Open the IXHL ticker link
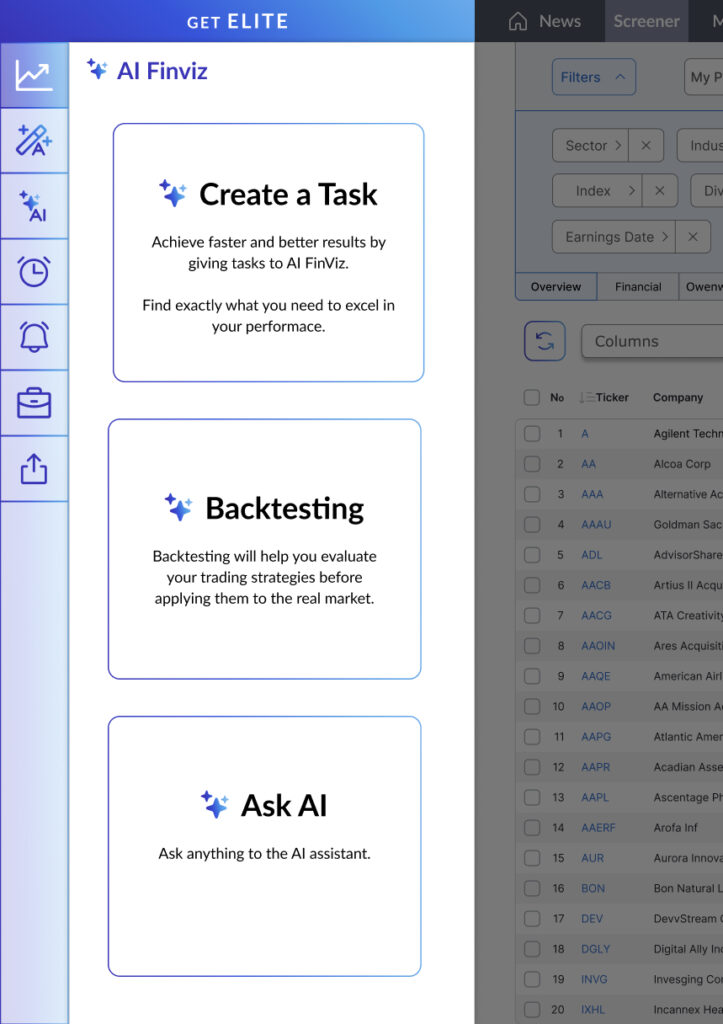The height and width of the screenshot is (1024, 723). [592, 1010]
